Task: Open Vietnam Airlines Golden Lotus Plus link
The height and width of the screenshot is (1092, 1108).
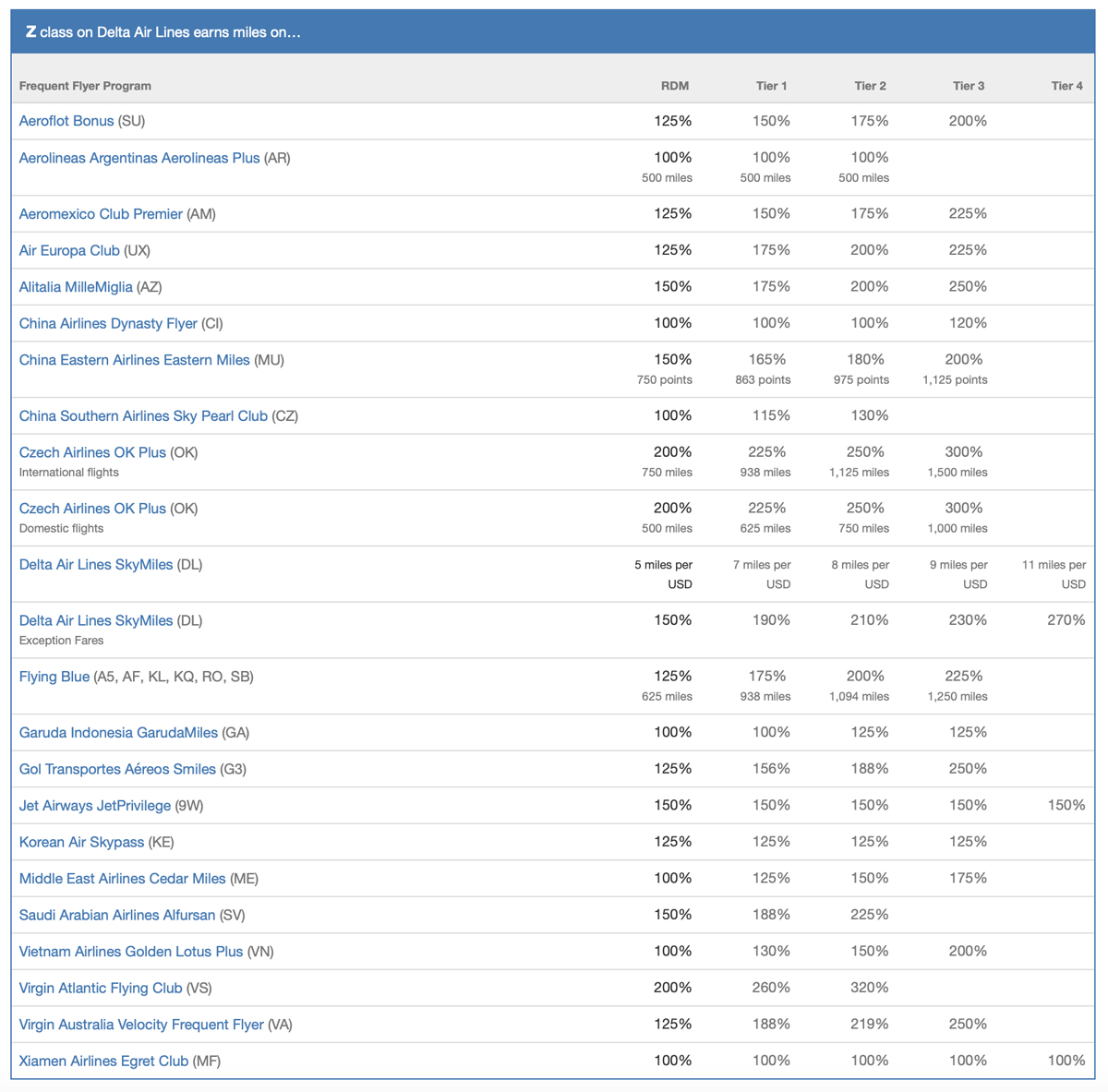Action: (x=131, y=952)
